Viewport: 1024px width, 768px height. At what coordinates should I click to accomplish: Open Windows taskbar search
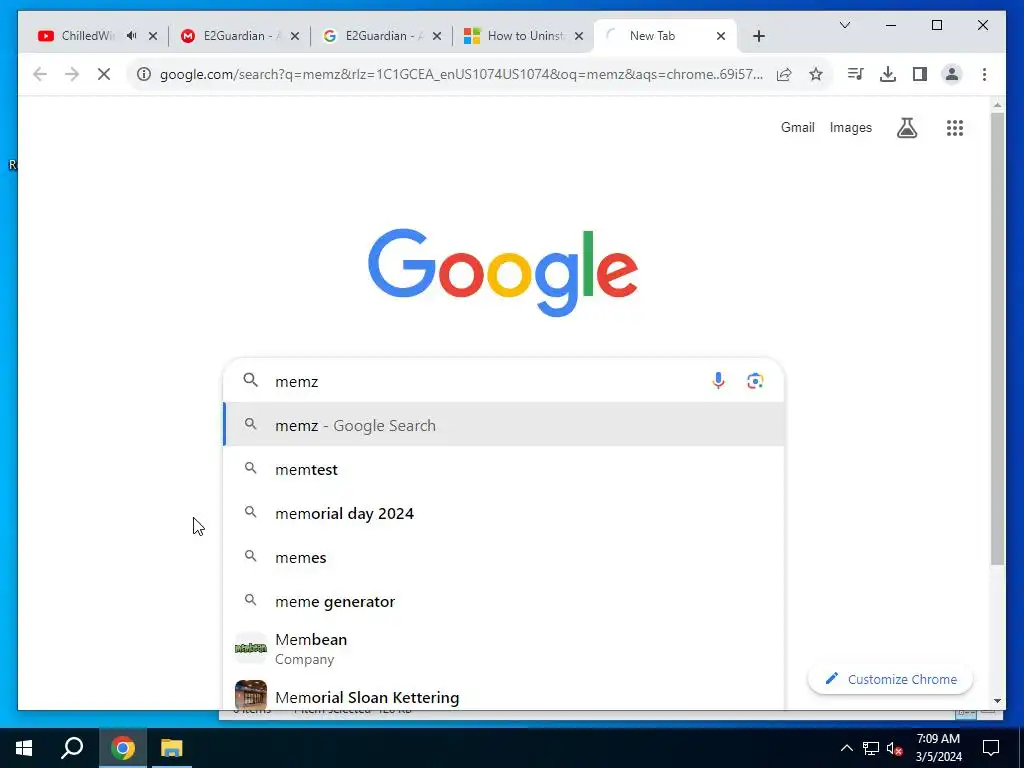pos(72,748)
